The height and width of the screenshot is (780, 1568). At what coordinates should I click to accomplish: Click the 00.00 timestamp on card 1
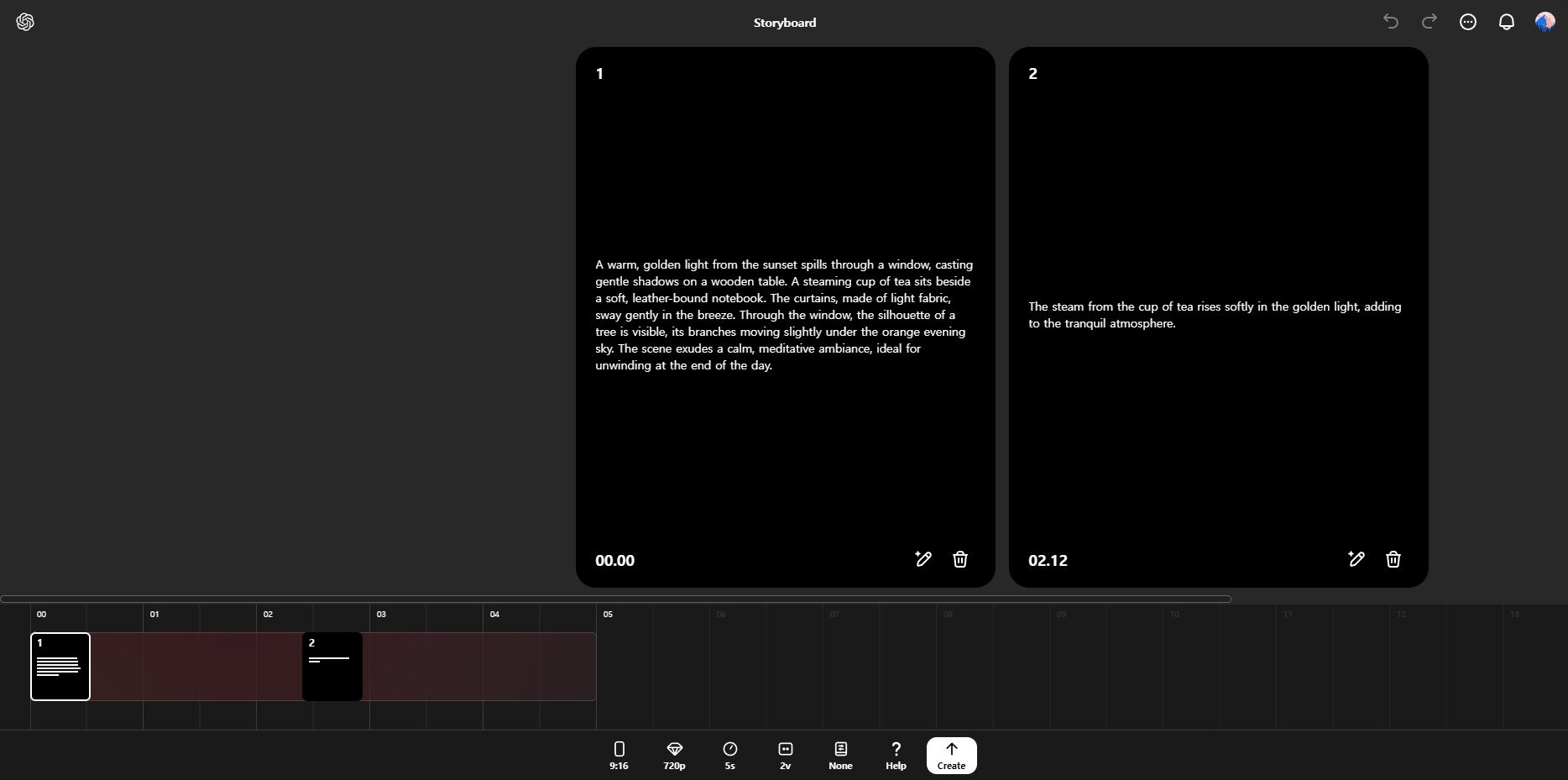614,561
